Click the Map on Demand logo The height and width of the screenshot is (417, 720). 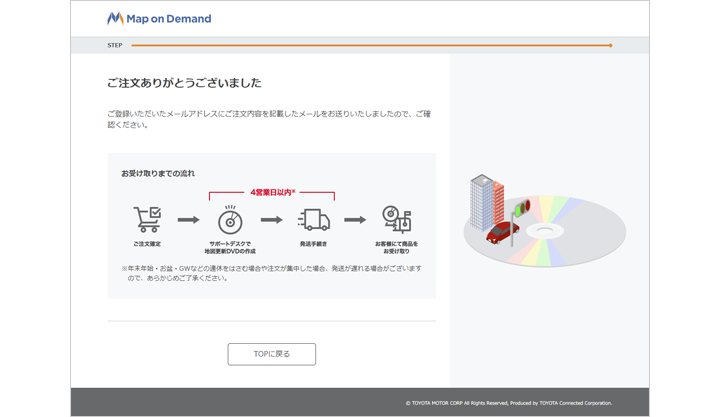point(159,18)
